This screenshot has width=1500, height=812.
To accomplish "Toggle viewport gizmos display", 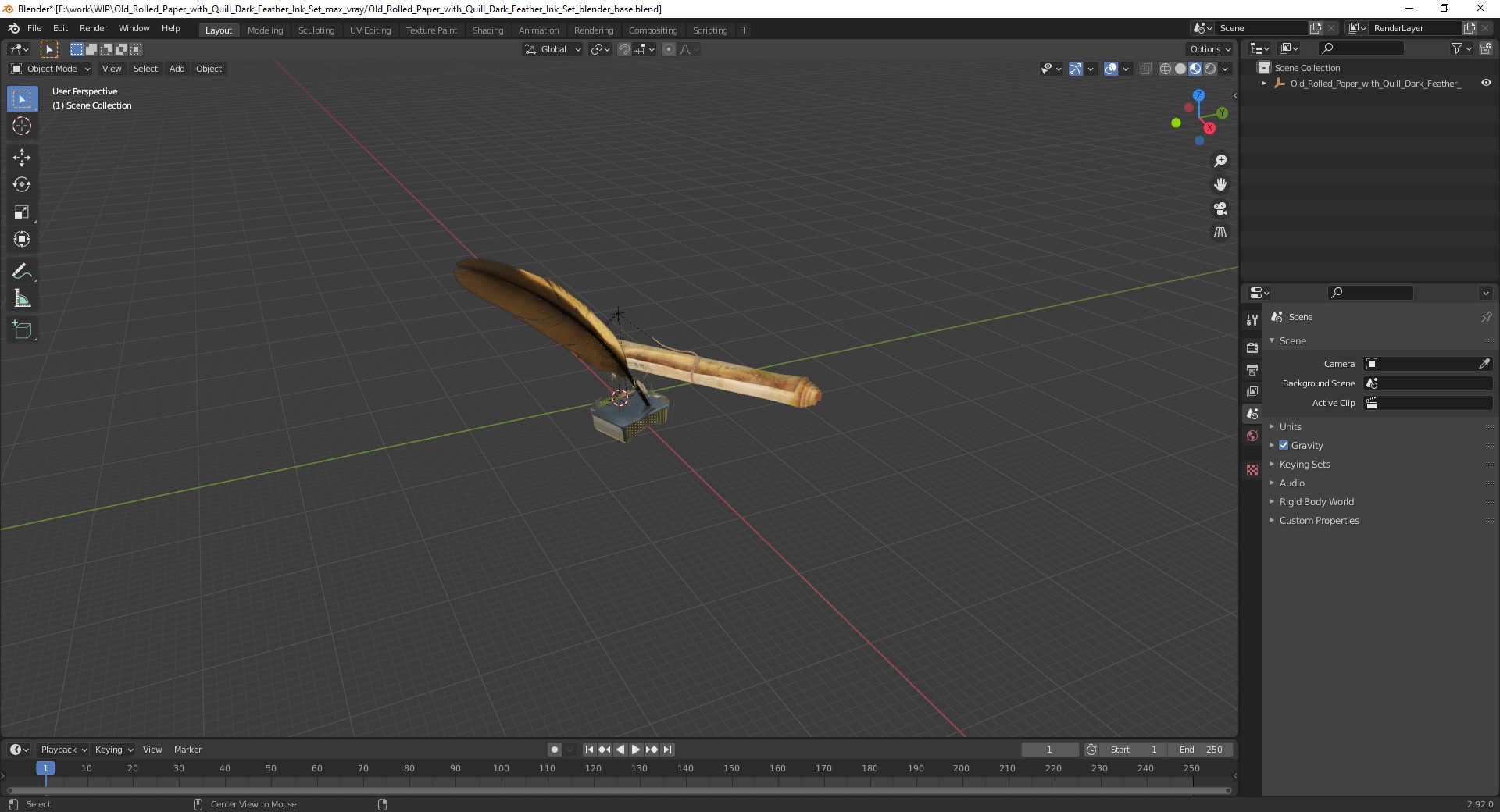I will pos(1076,69).
